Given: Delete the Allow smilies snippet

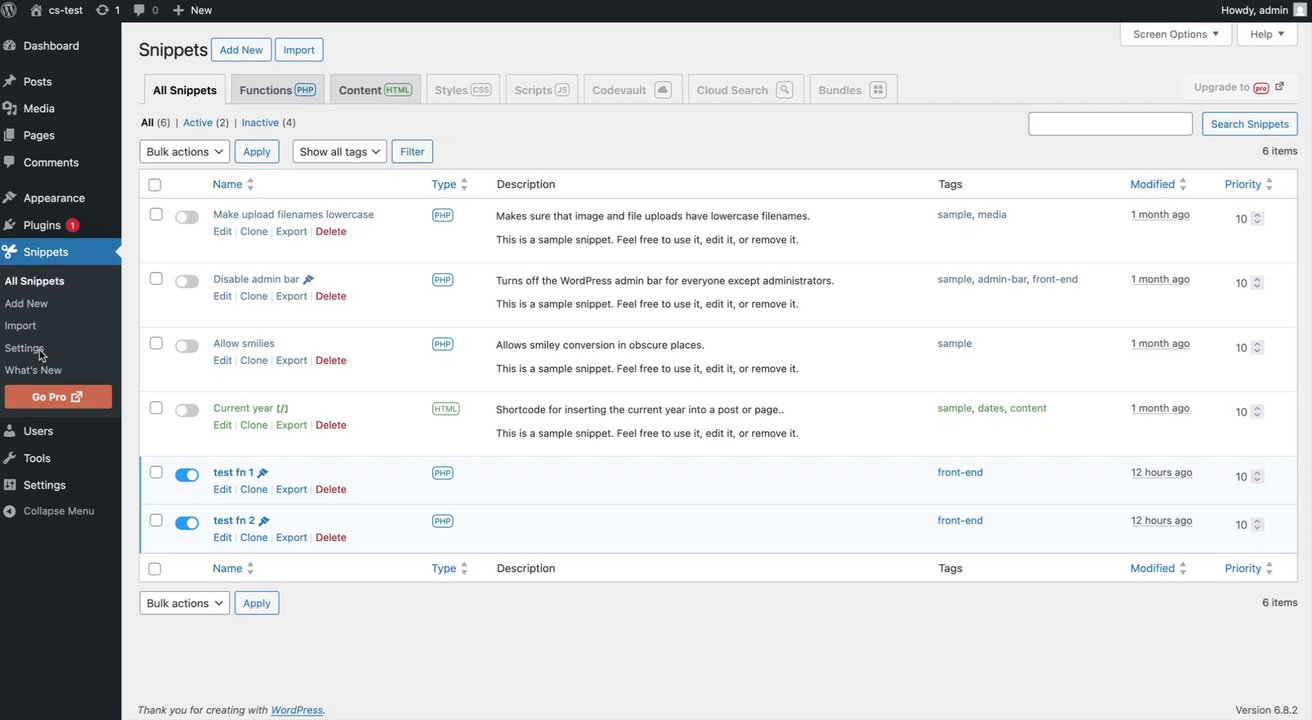Looking at the screenshot, I should pyautogui.click(x=331, y=361).
